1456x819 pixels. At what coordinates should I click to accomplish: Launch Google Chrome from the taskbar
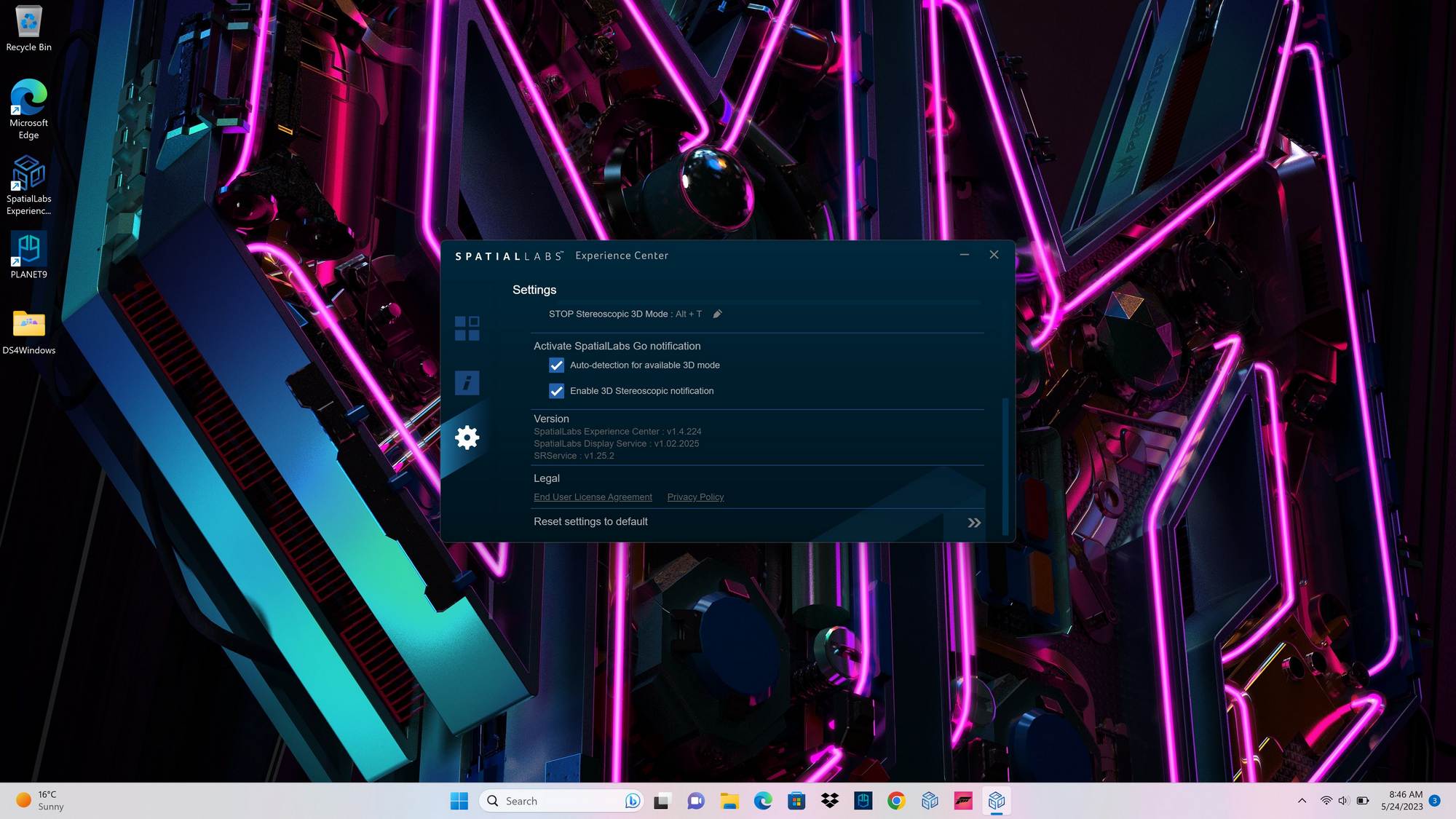coord(896,801)
